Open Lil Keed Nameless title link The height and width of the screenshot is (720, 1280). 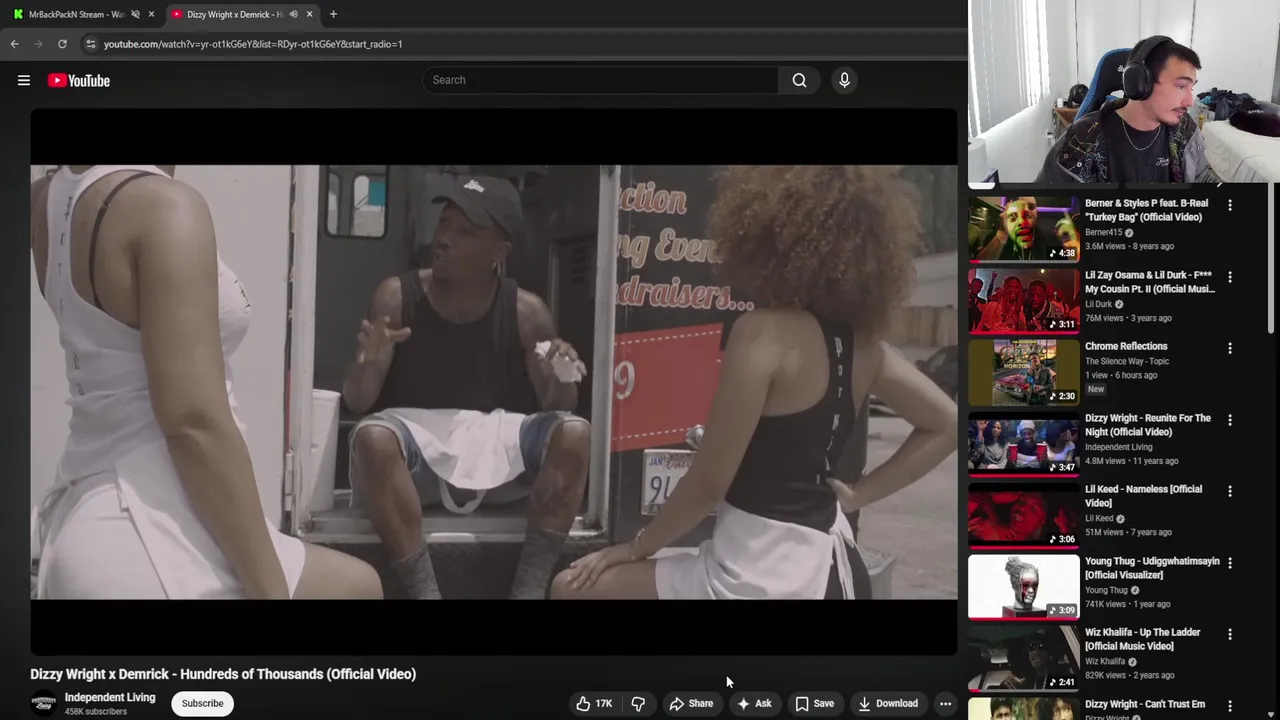[1144, 496]
